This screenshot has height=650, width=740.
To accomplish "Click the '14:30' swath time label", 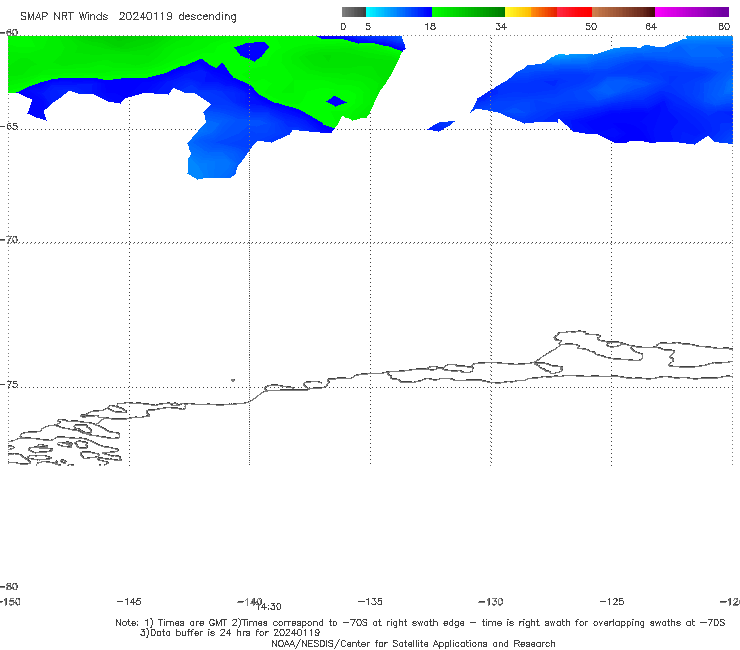I will [x=269, y=607].
